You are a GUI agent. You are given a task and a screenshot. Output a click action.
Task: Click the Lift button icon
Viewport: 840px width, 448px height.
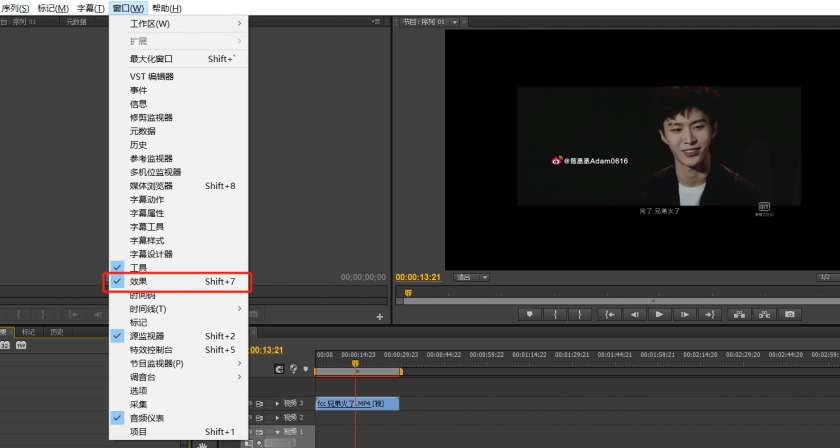coord(740,314)
